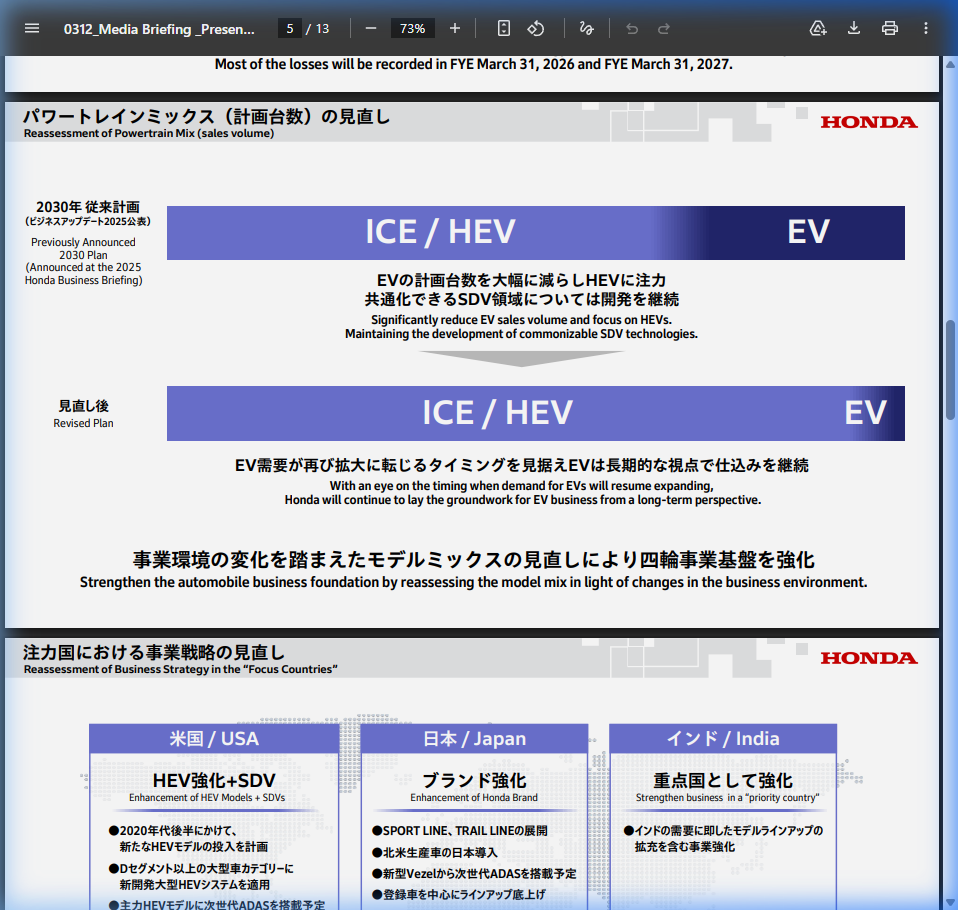
Task: Click 'Most of the losses will be recorded' line
Action: click(474, 64)
